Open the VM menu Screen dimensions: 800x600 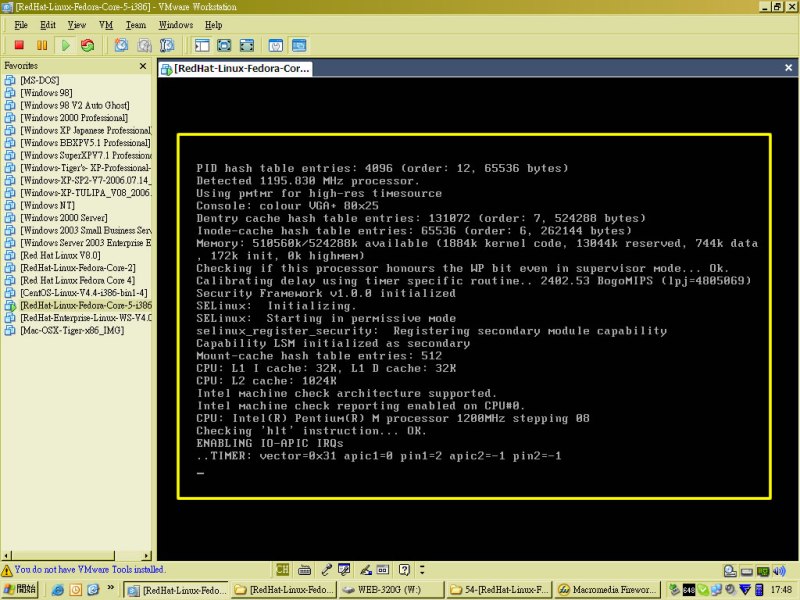click(x=106, y=25)
